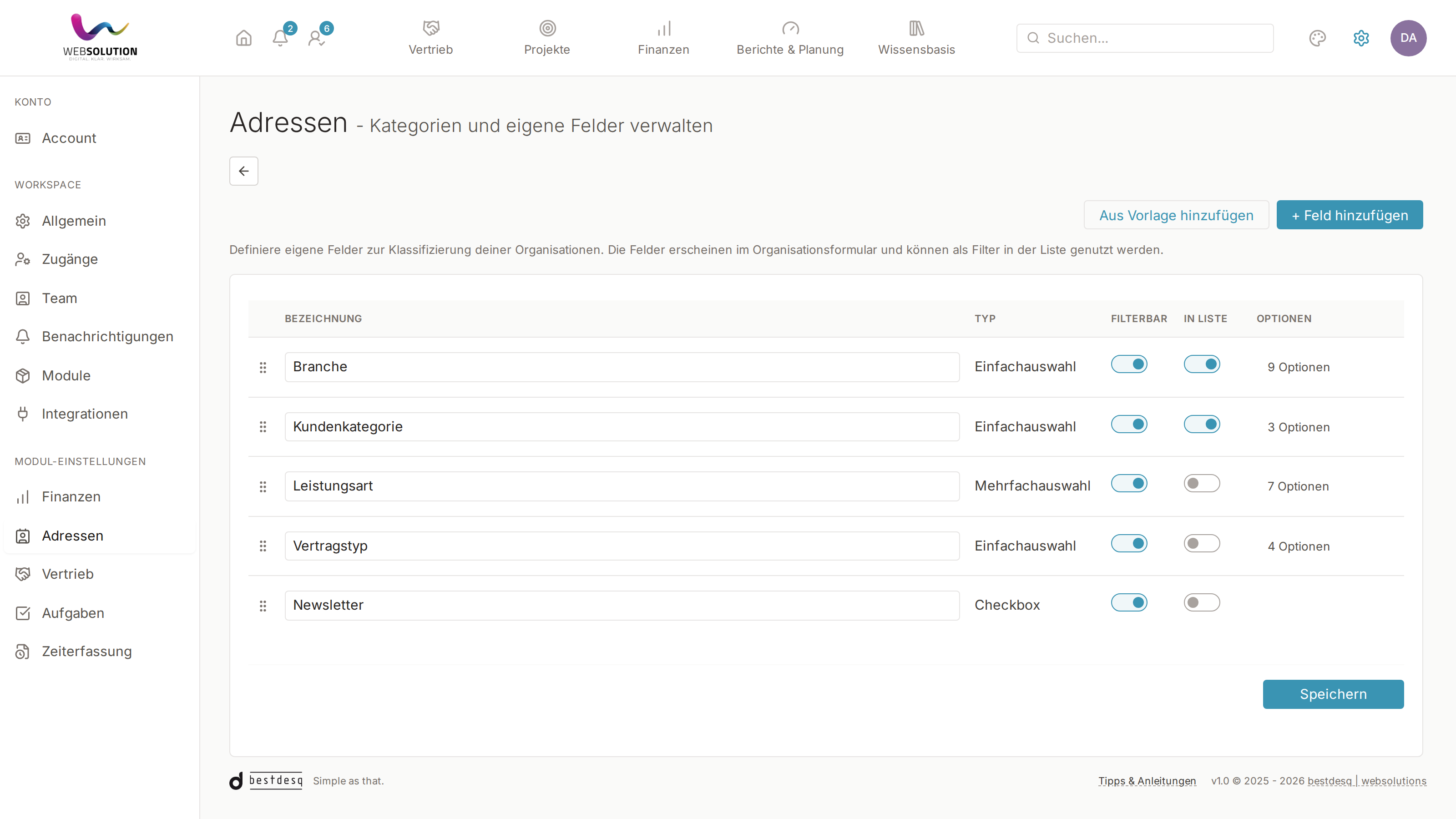This screenshot has height=819, width=1456.
Task: Click the bestdesq footer logo
Action: point(266,781)
